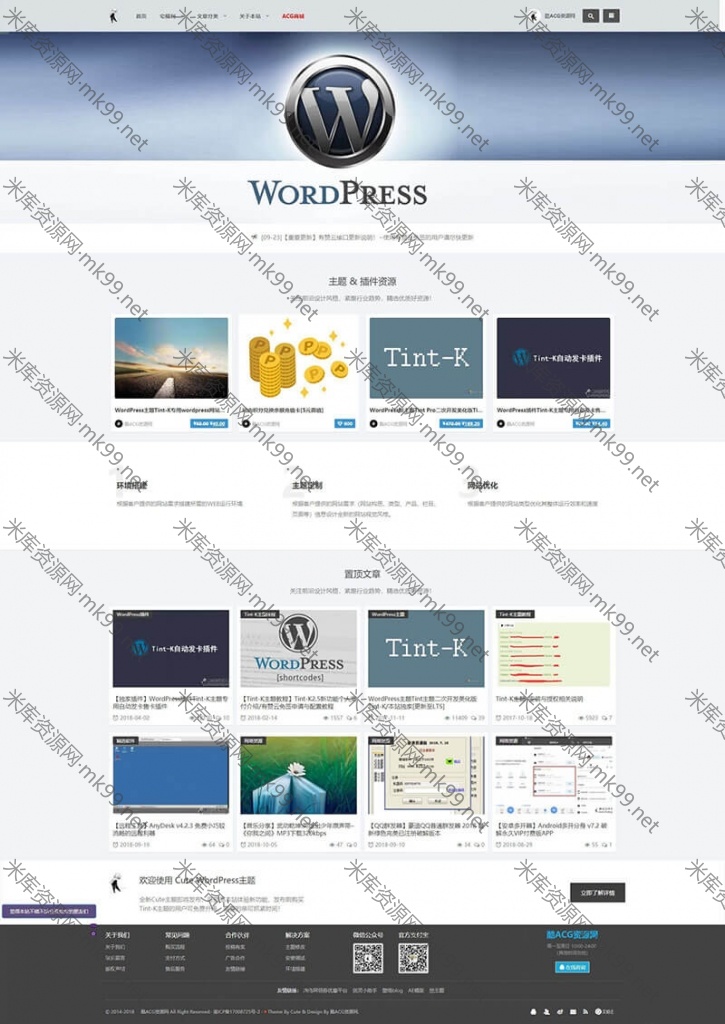Open footer link 主题修改
Image resolution: width=725 pixels, height=1024 pixels.
coord(295,947)
